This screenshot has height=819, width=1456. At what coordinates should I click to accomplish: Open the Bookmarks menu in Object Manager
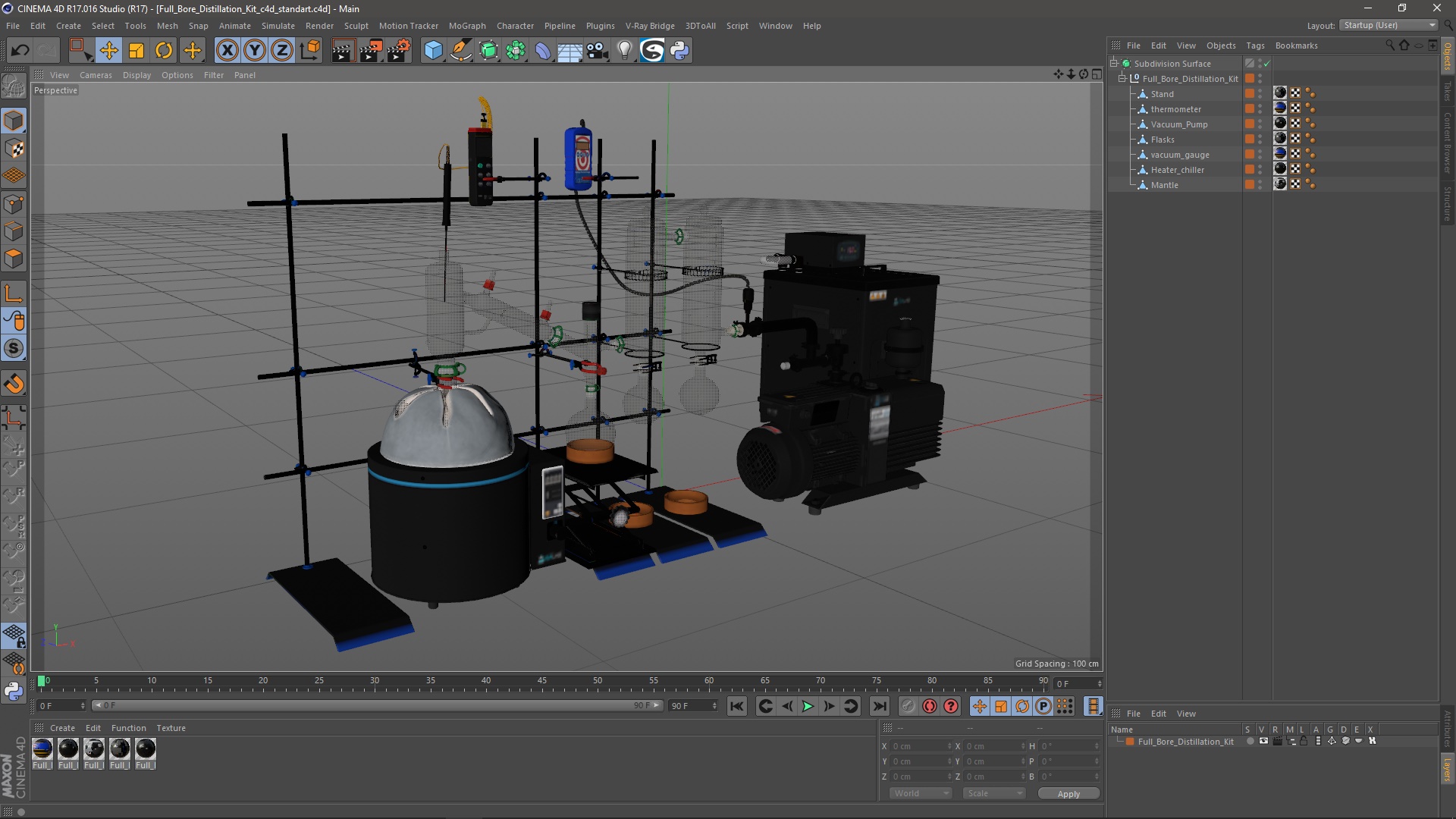[1296, 45]
